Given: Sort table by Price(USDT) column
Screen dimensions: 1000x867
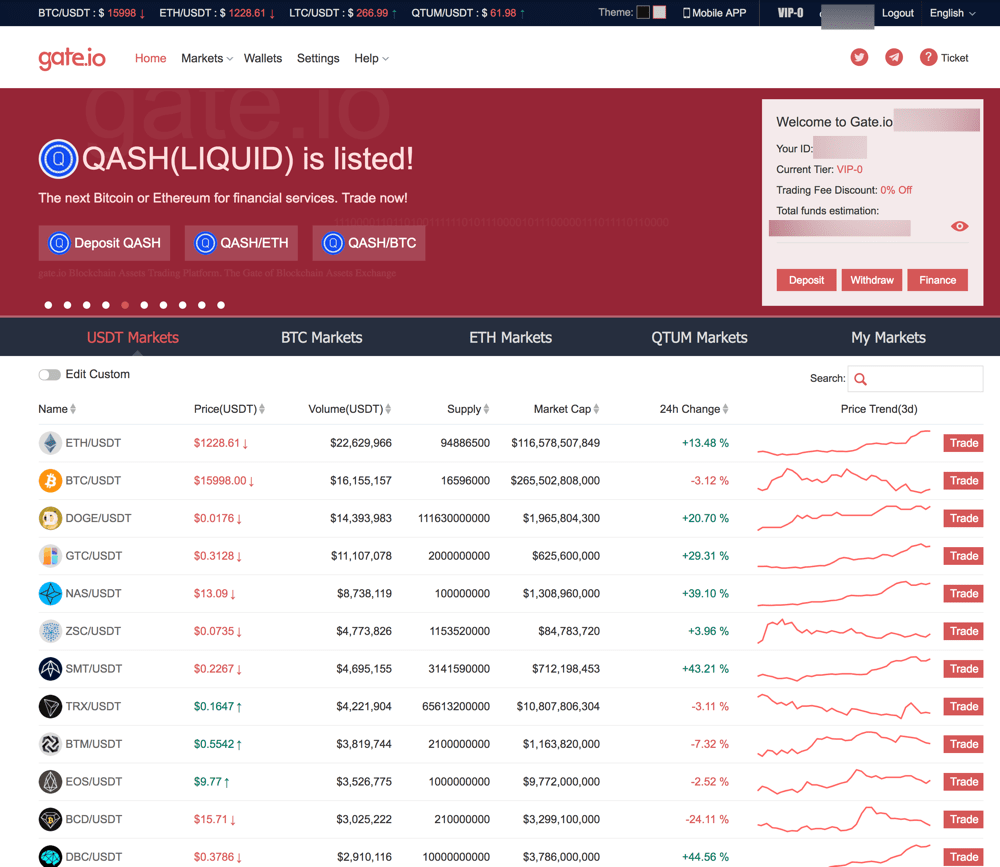Looking at the screenshot, I should click(x=229, y=409).
